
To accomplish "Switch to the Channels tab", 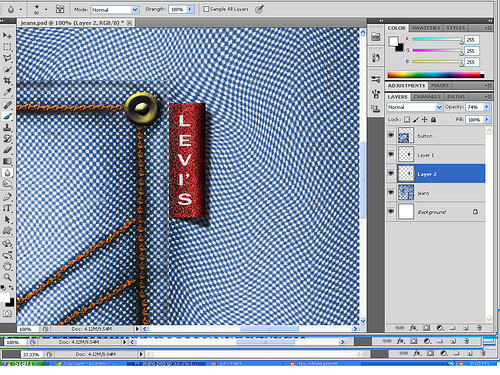I will [x=427, y=97].
